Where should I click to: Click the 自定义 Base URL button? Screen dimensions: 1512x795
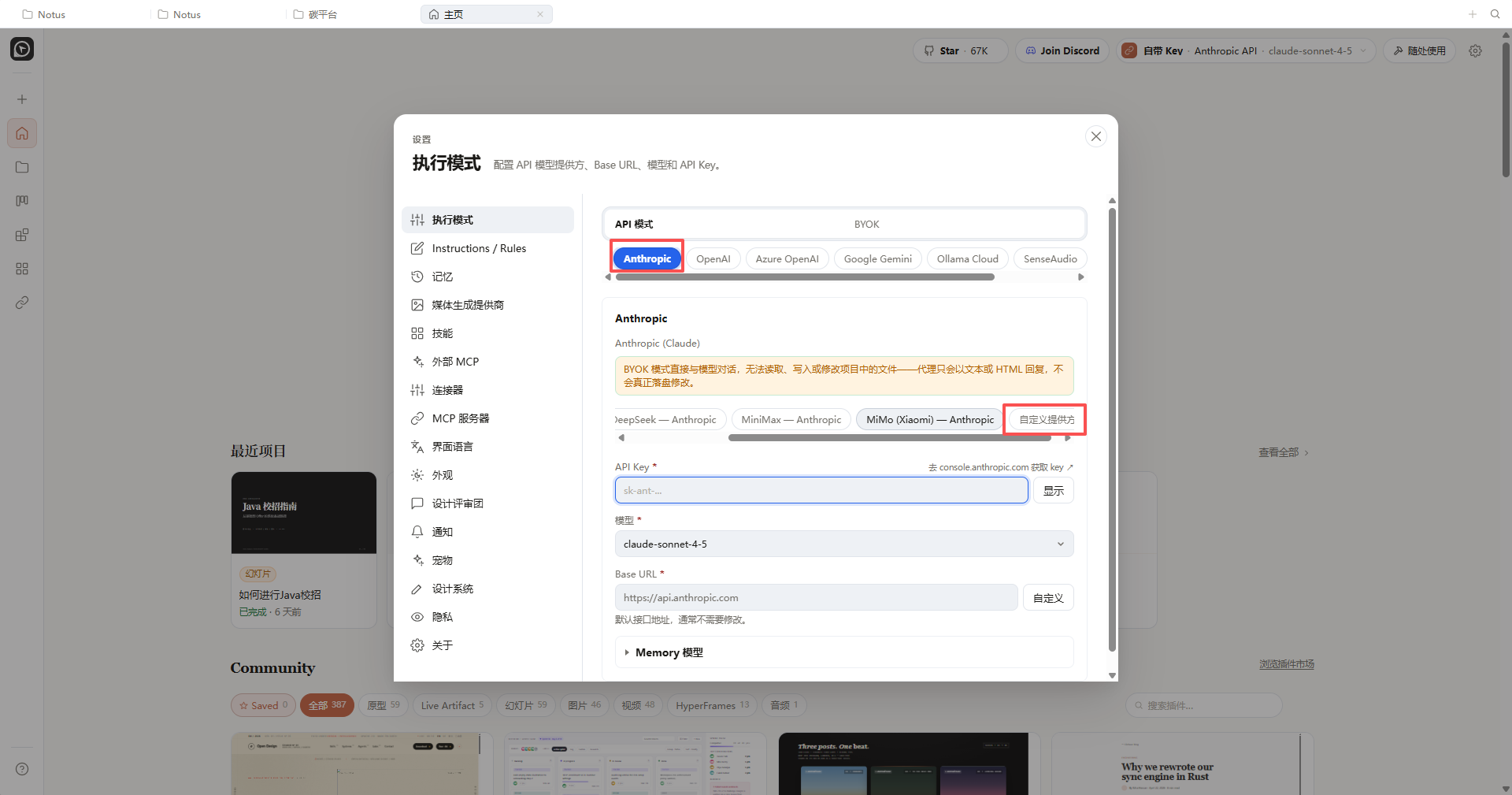1048,597
